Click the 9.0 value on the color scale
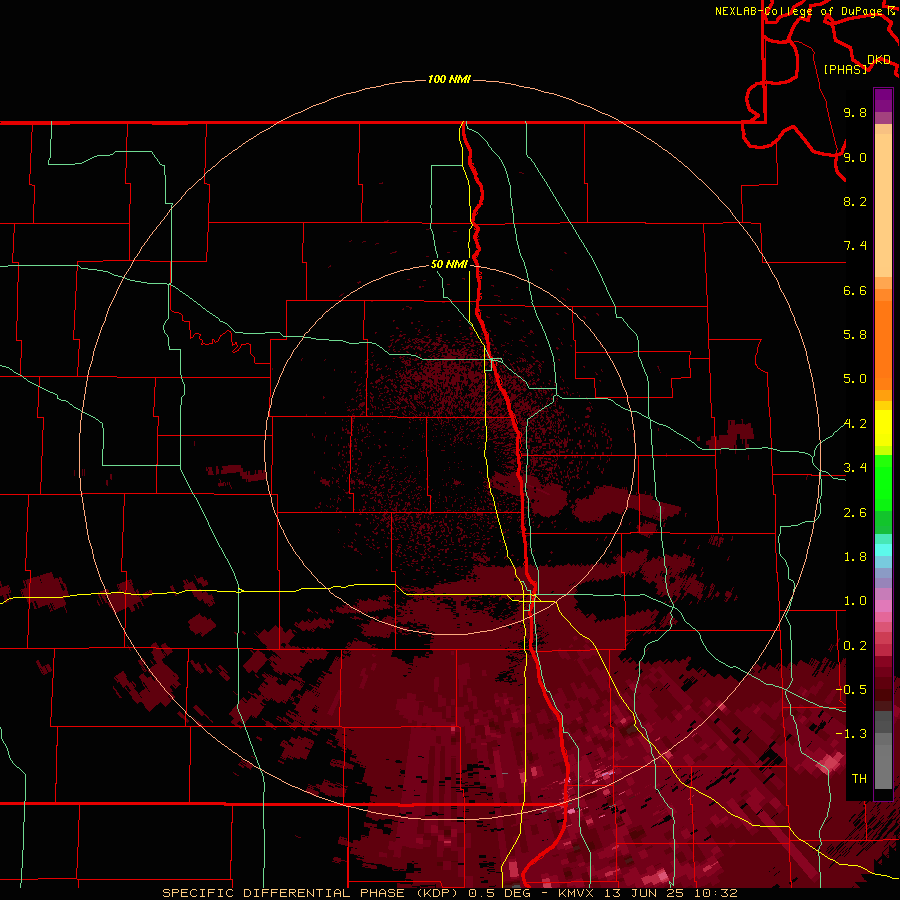Image resolution: width=900 pixels, height=900 pixels. (855, 157)
